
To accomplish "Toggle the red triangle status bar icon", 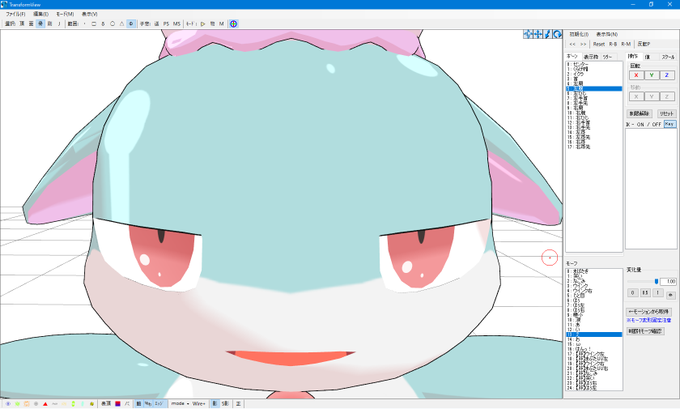I will (45, 404).
